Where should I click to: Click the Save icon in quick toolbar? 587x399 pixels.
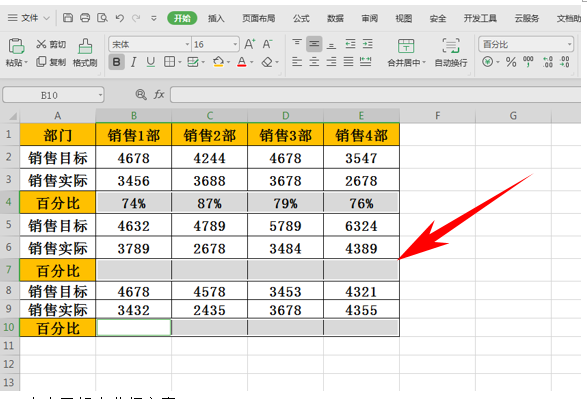[x=68, y=18]
